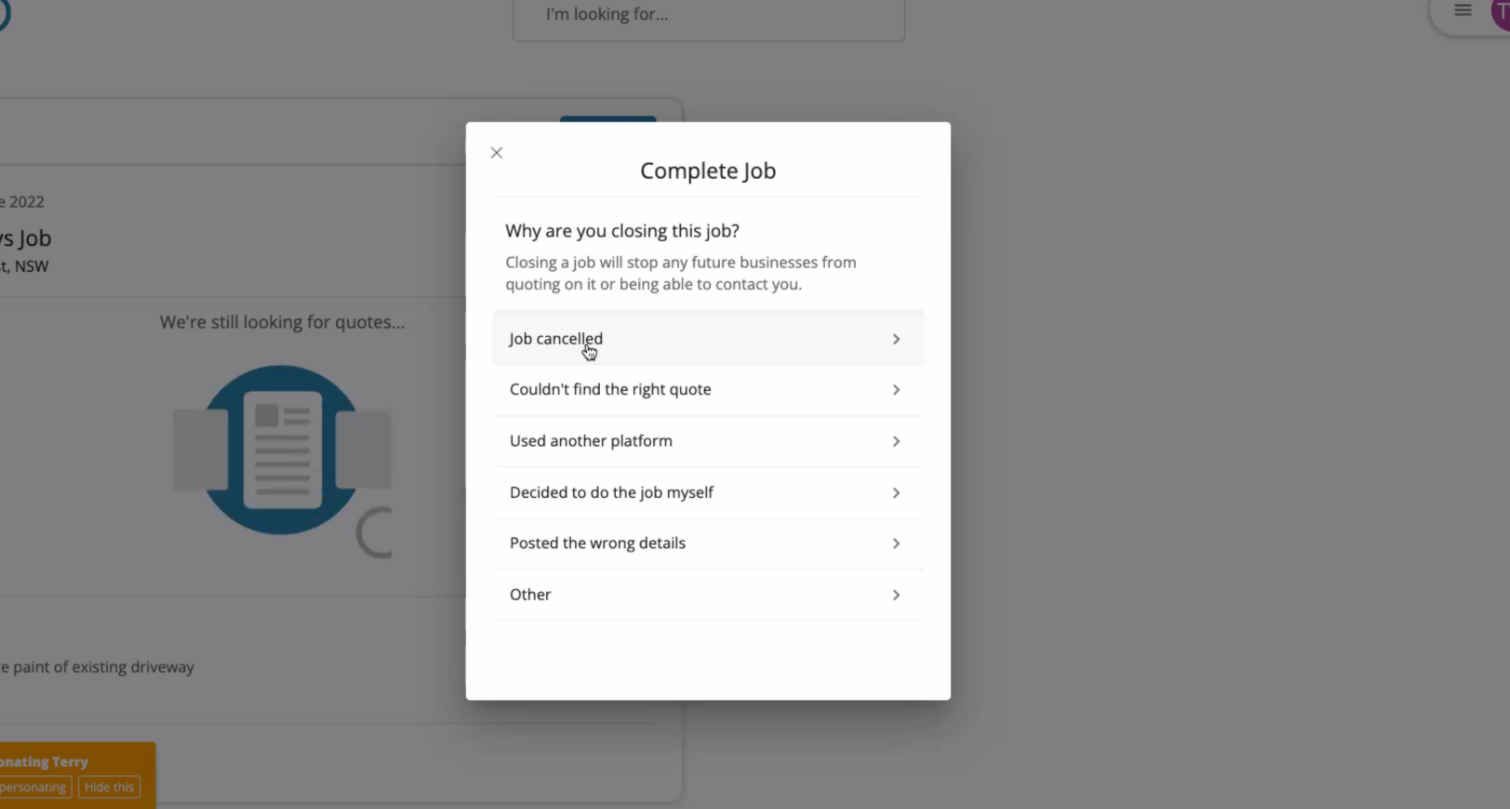Screen dimensions: 1510x809
Task: Close the Complete Job dialog
Action: [496, 153]
